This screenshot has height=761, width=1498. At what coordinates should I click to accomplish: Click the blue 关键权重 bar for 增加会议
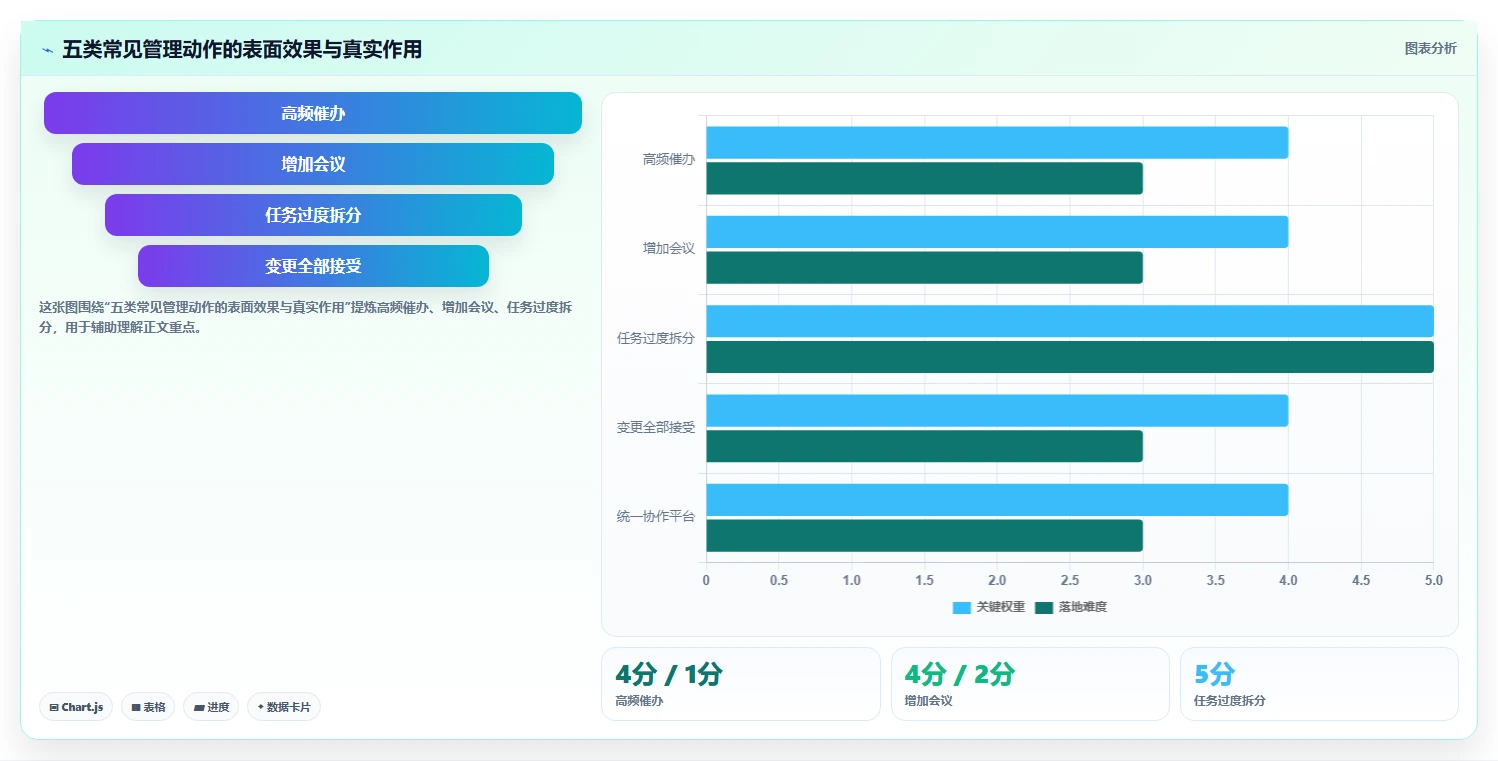(997, 232)
